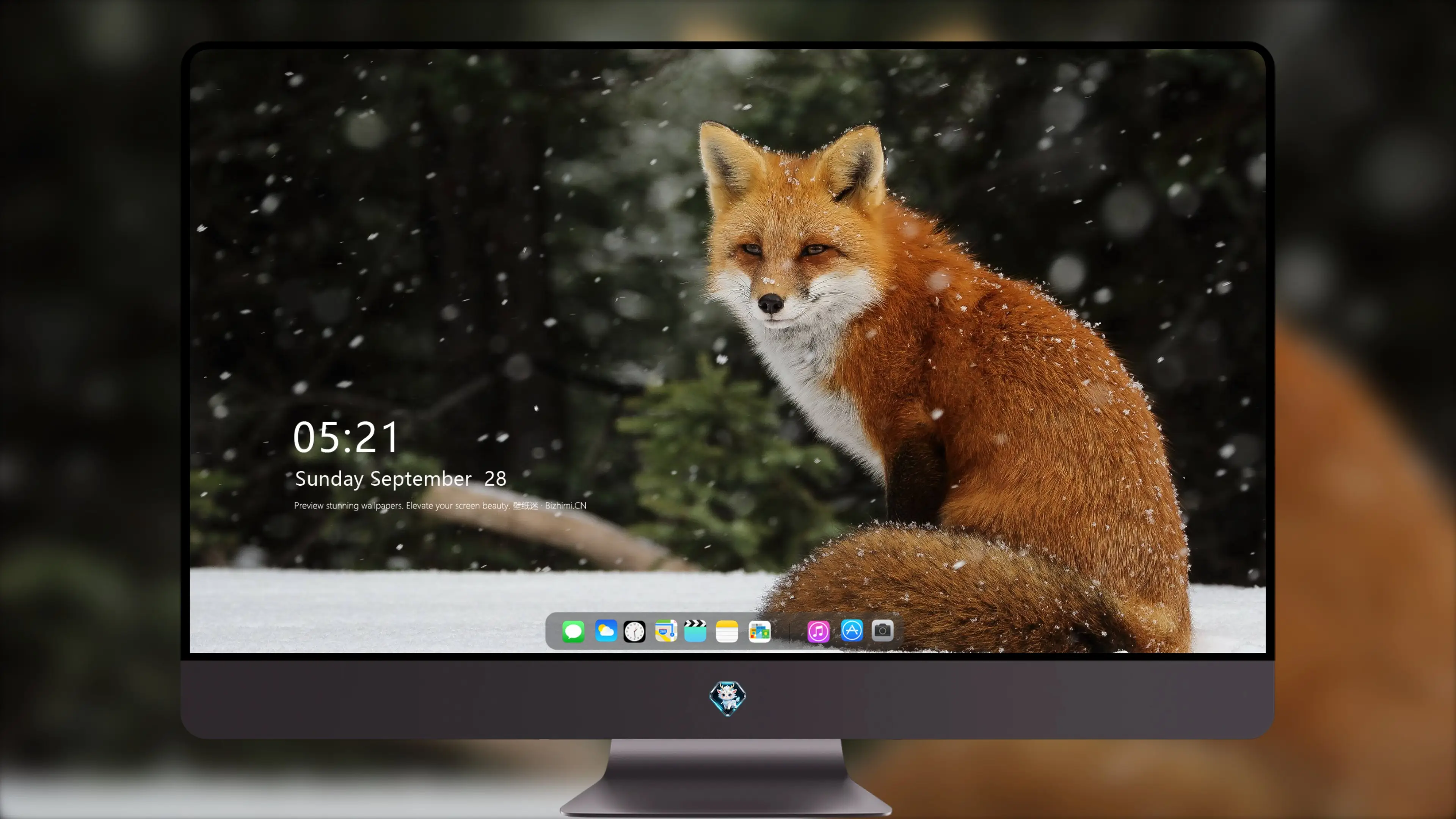The width and height of the screenshot is (1456, 819).
Task: Open the Maps app in the dock
Action: (x=666, y=631)
